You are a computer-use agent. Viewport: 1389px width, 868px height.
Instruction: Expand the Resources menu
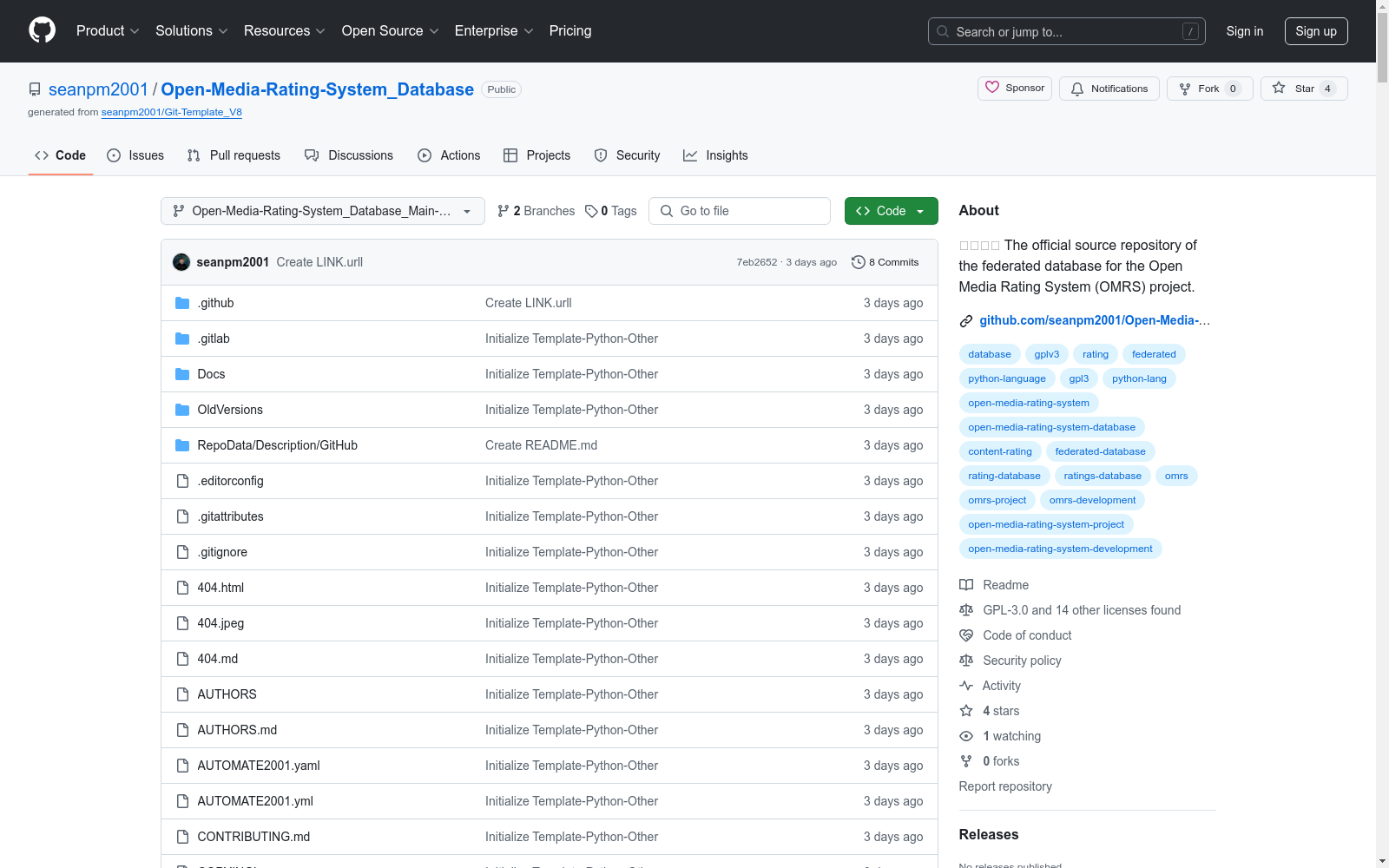tap(285, 30)
